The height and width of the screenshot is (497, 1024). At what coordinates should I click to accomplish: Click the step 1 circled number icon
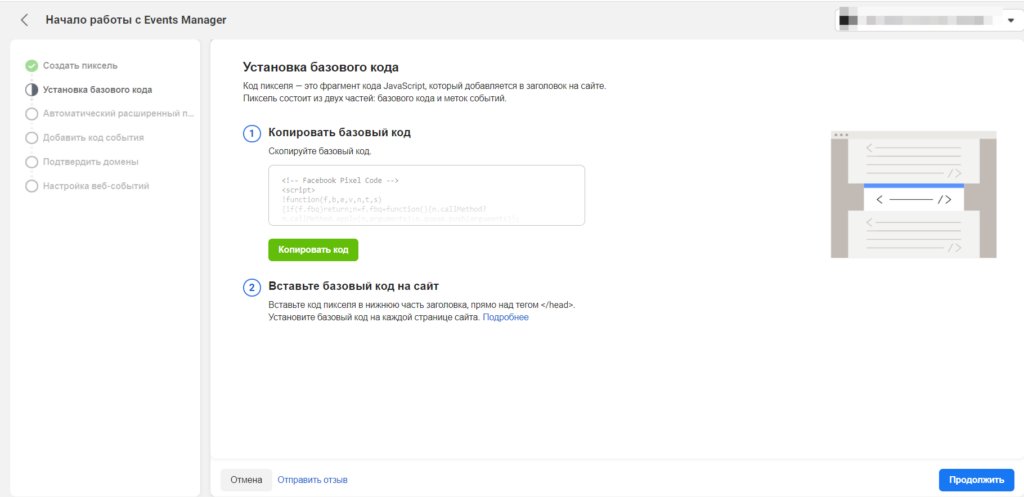(252, 133)
